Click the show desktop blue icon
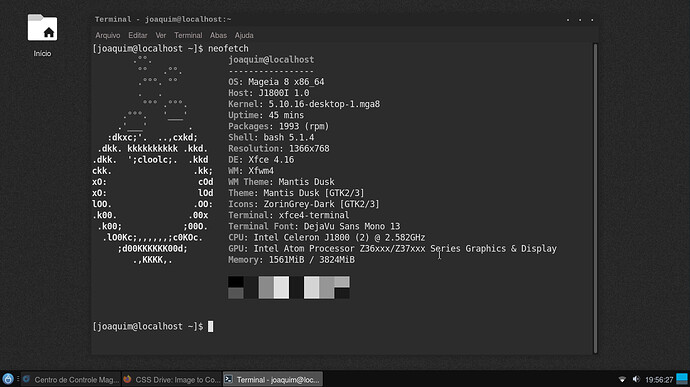Screen dimensions: 690x387 point(682,379)
